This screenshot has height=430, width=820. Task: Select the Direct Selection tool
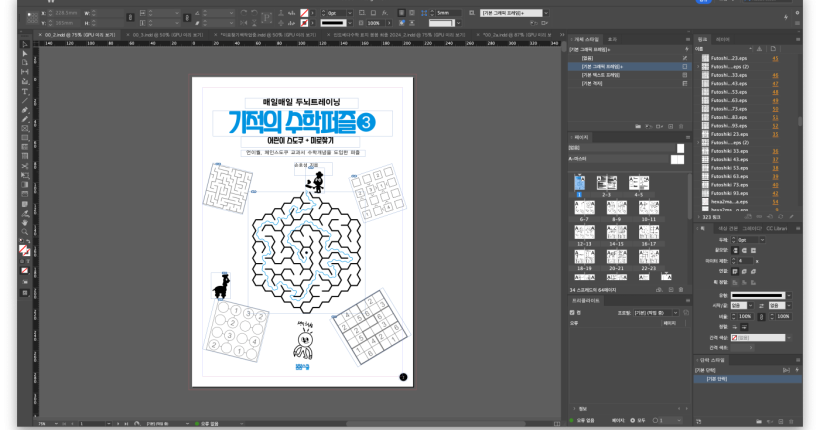pyautogui.click(x=24, y=55)
